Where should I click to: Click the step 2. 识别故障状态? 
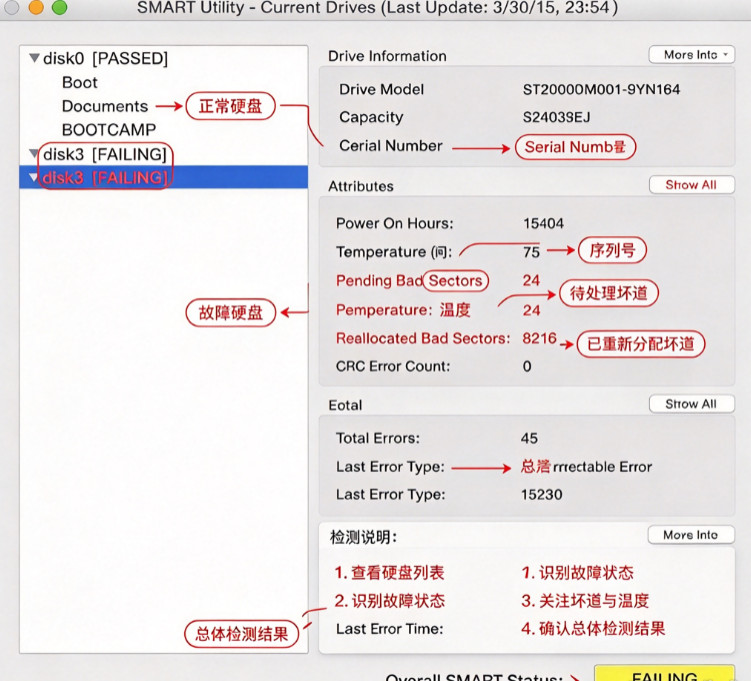(389, 601)
